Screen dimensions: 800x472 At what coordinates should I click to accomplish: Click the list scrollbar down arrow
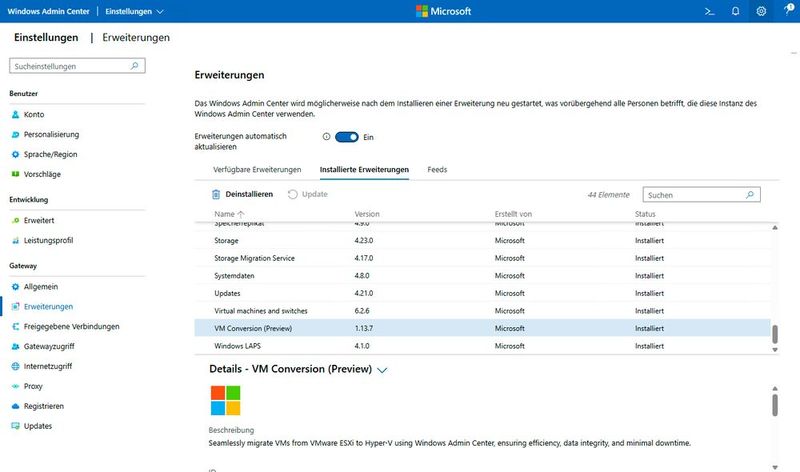click(775, 350)
